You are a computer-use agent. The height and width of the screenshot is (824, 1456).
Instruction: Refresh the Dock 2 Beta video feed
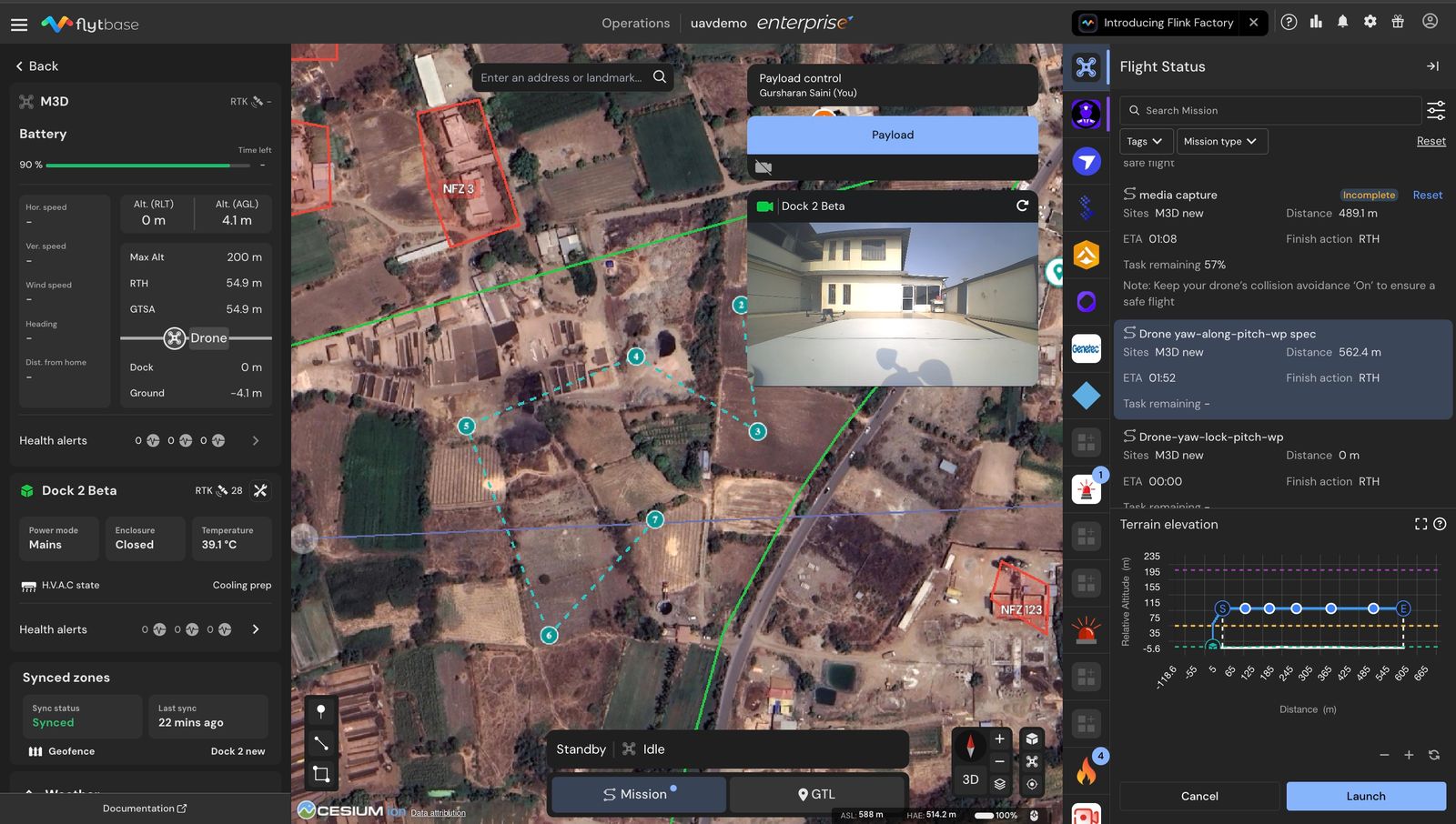(x=1022, y=206)
